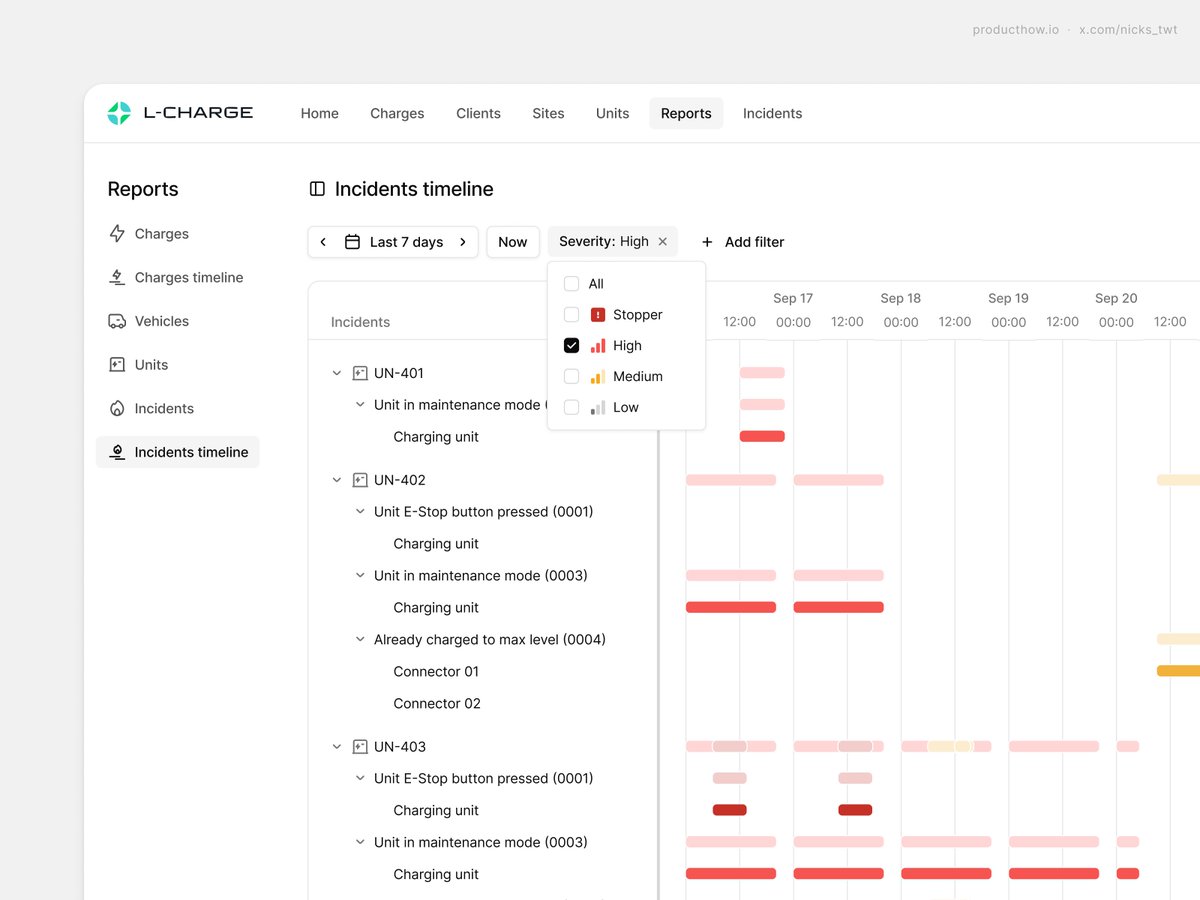Collapse Unit in maintenance mode (0003) under UN-402
Screen dimensions: 1200x900
360,576
